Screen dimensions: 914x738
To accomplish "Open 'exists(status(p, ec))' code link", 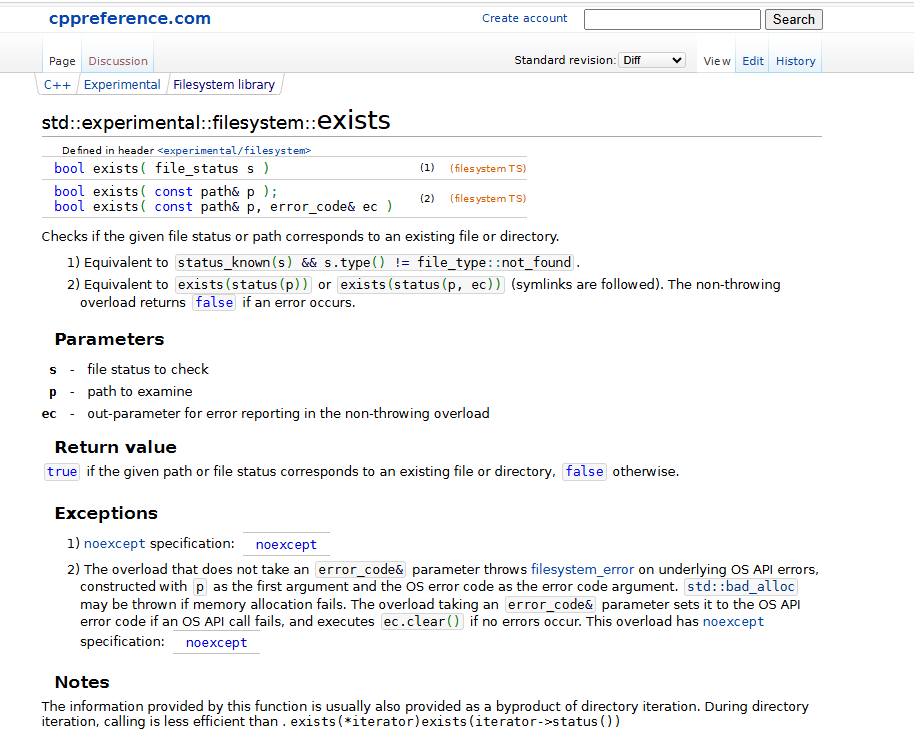I will point(421,284).
